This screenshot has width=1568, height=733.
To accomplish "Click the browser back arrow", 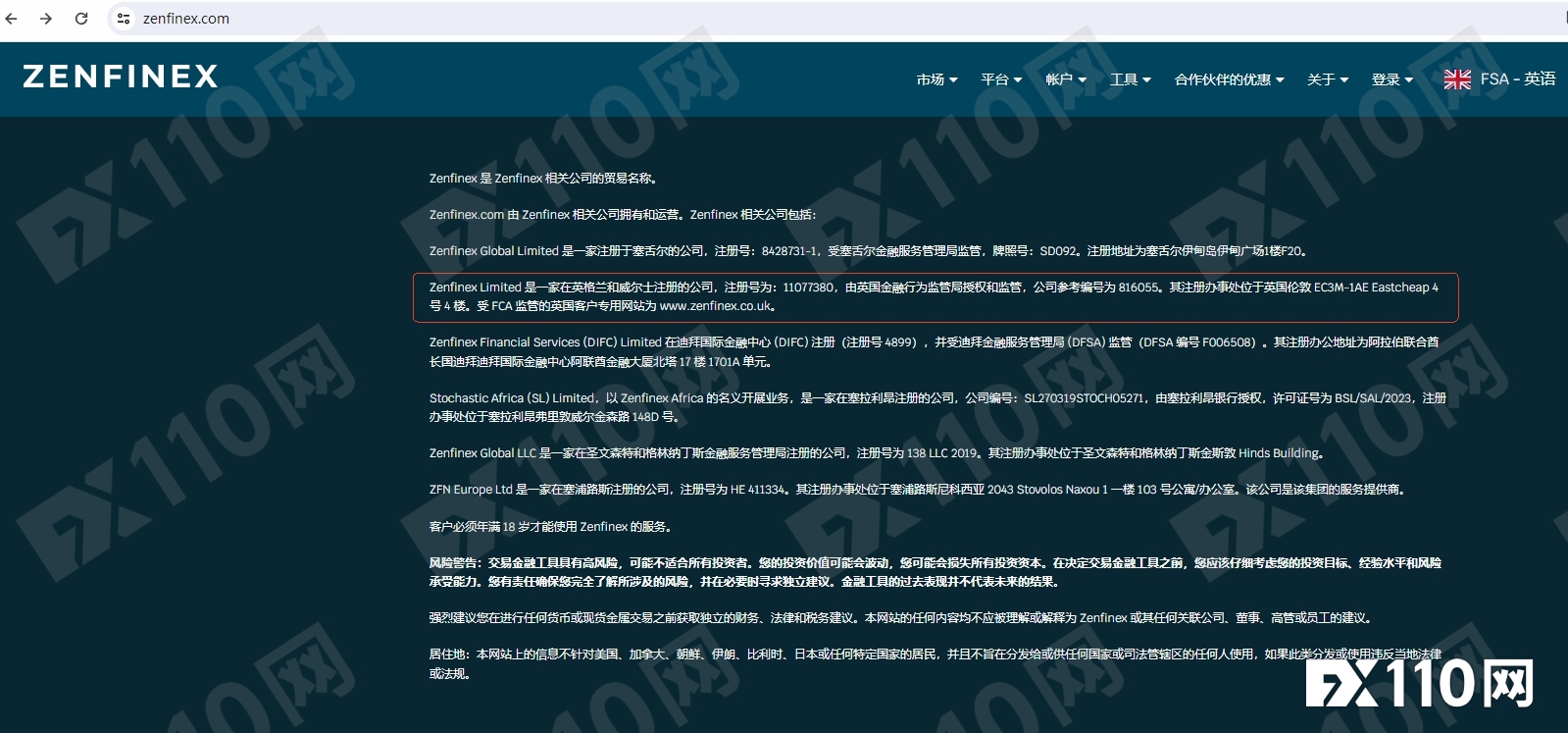I will (x=12, y=19).
